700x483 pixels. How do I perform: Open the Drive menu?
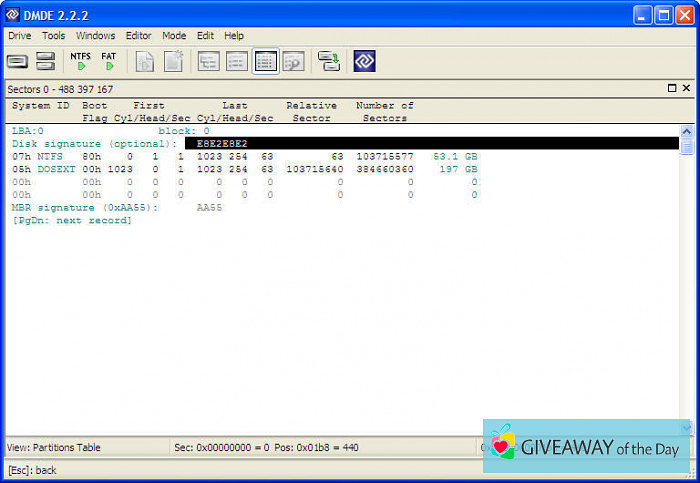[20, 35]
